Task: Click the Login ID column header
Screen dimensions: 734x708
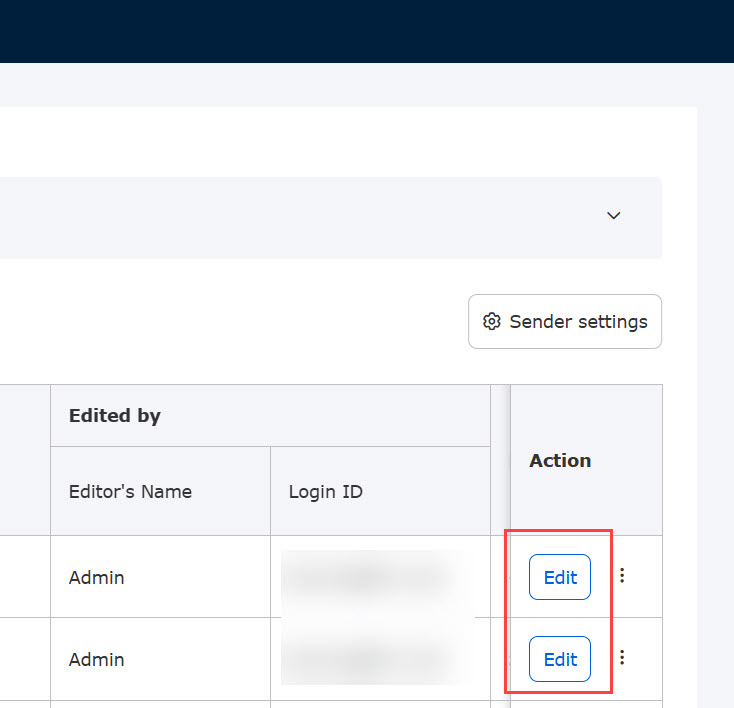Action: [x=325, y=492]
